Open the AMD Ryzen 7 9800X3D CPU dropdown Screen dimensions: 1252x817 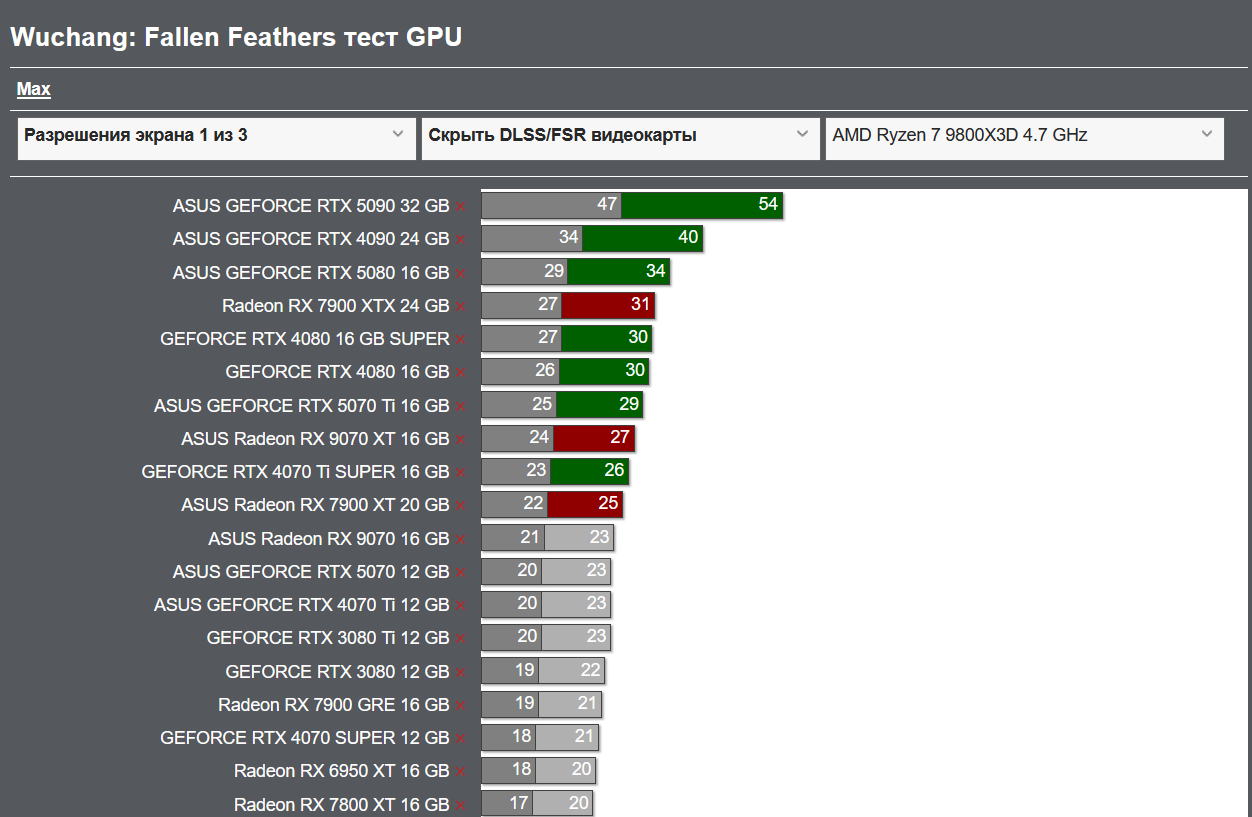tap(1024, 138)
